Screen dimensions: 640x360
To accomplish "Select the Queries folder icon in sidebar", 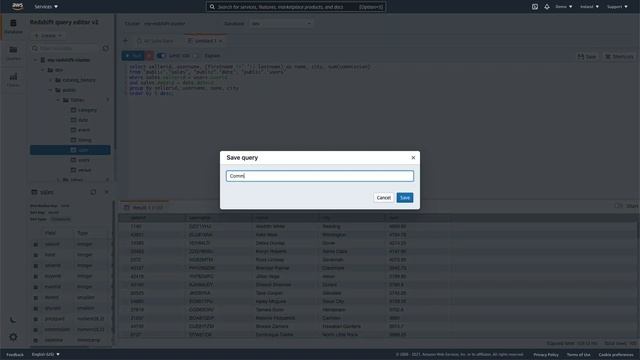I will point(13,53).
